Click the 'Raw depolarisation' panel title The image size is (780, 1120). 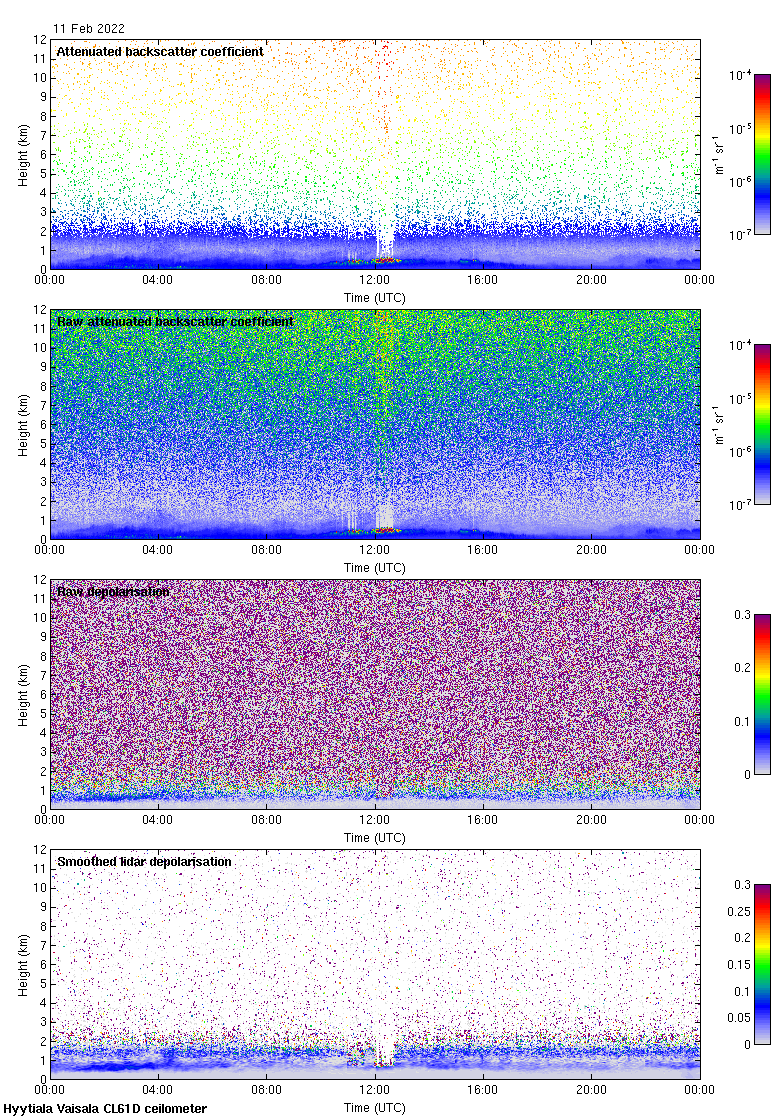point(113,591)
